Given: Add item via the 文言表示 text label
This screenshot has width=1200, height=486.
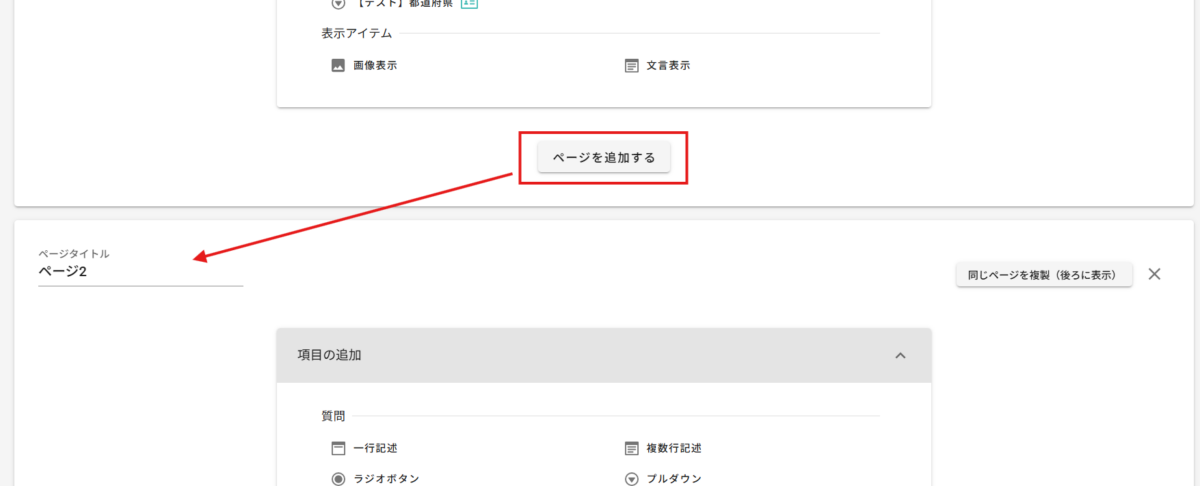Looking at the screenshot, I should click(x=668, y=66).
